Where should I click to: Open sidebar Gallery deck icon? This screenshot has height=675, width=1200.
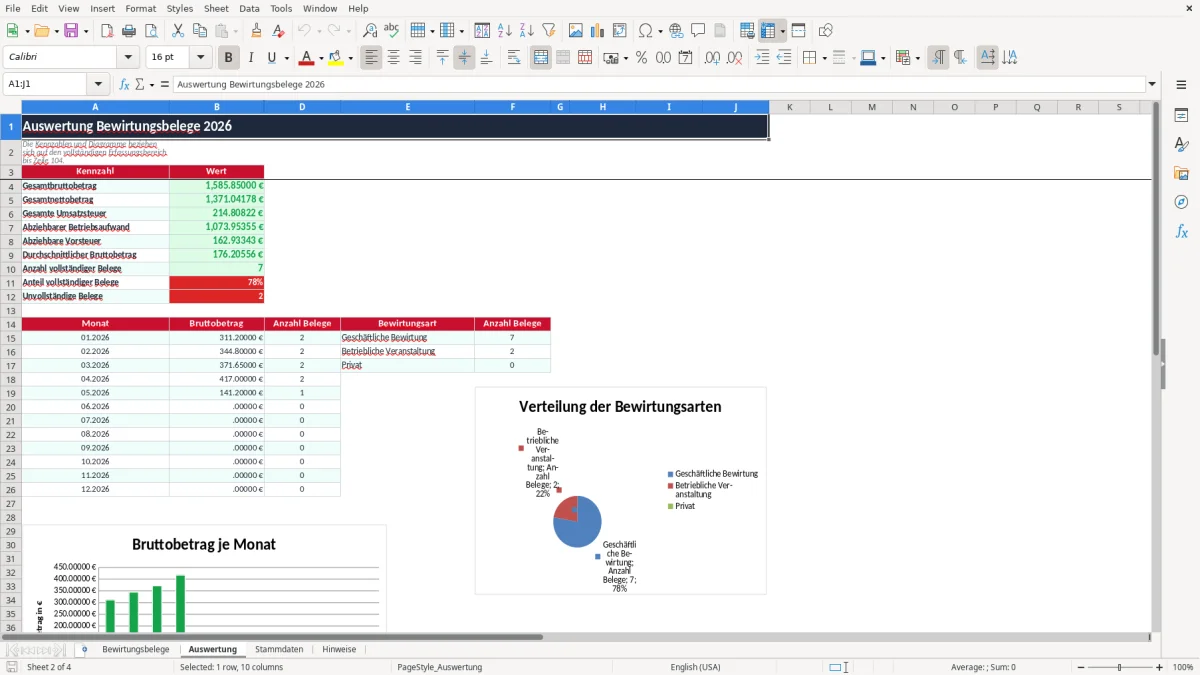1181,174
